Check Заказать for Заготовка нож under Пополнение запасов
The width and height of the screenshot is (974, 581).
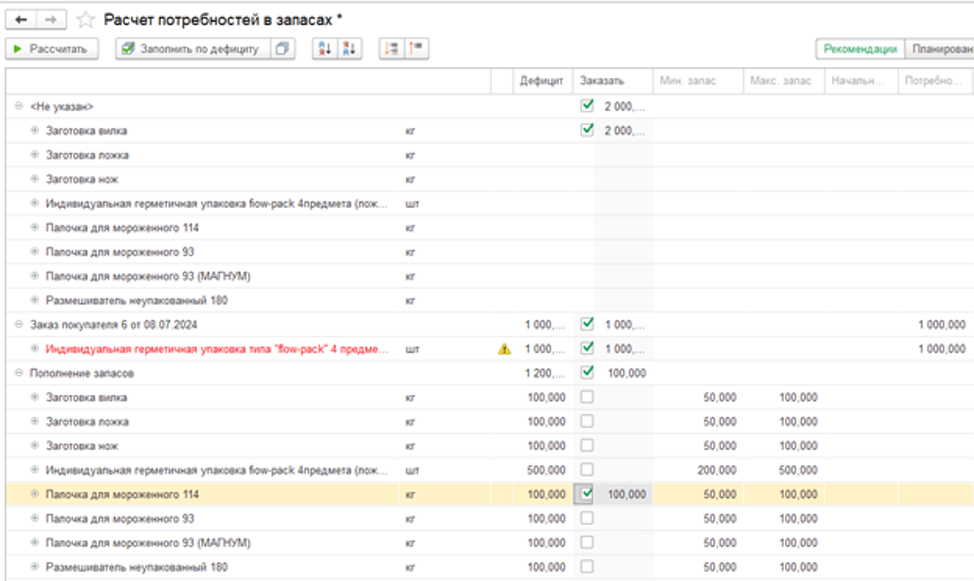pyautogui.click(x=587, y=445)
